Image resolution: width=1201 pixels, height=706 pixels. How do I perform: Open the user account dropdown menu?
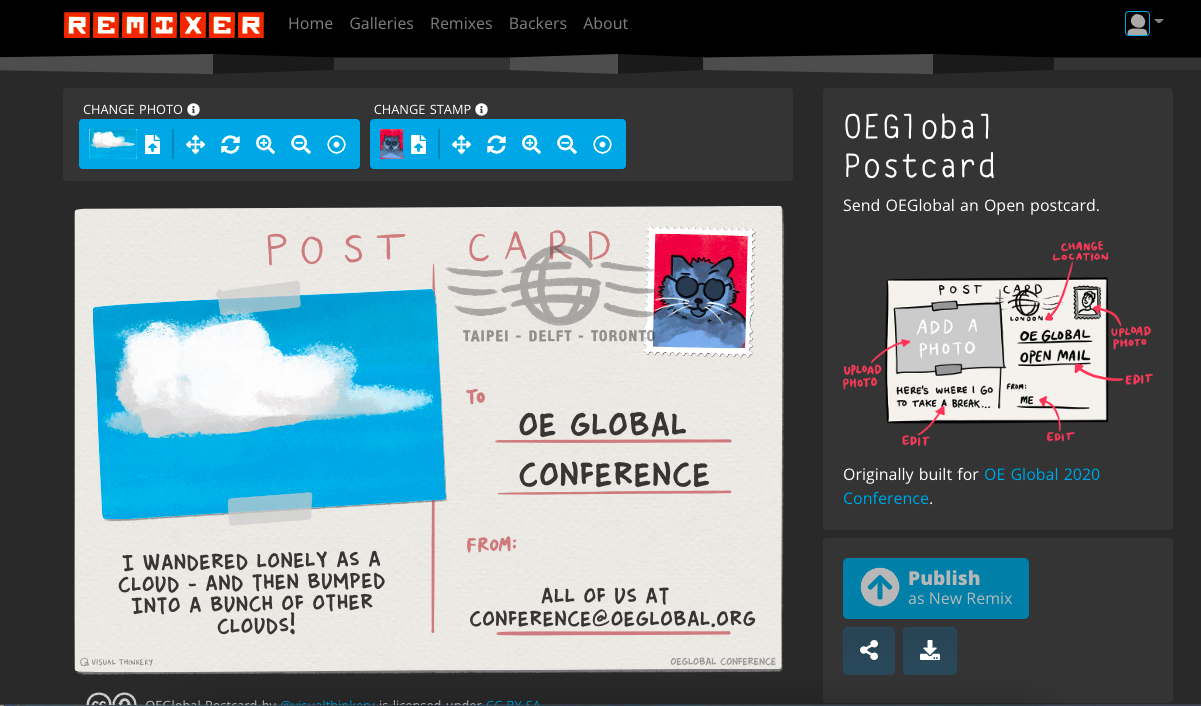(1144, 23)
